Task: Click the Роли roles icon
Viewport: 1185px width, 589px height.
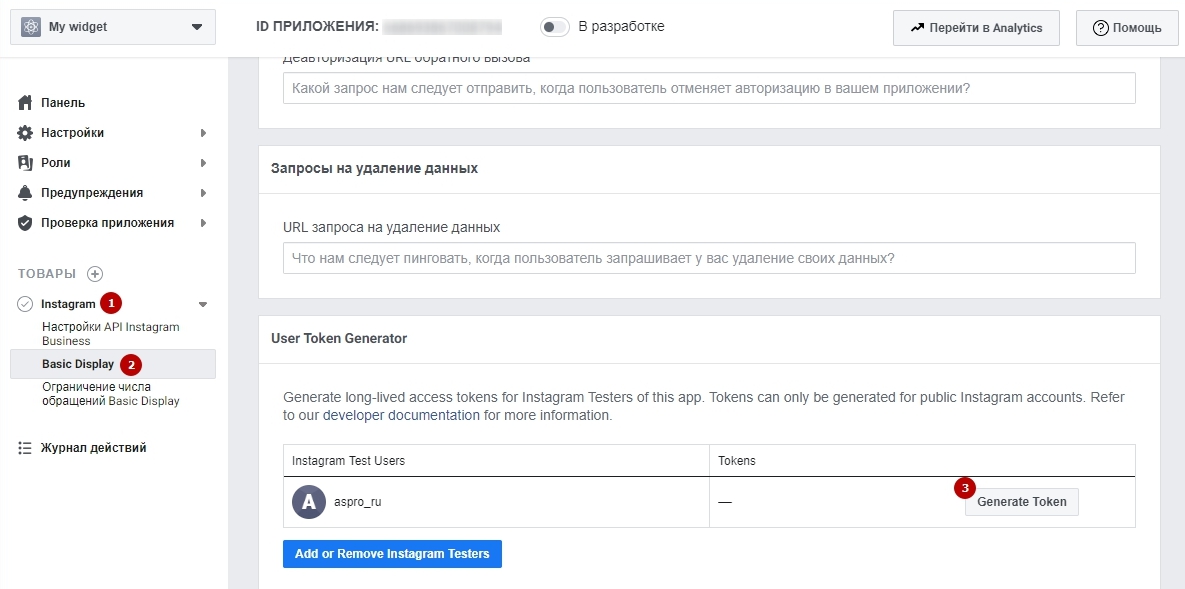Action: [26, 163]
